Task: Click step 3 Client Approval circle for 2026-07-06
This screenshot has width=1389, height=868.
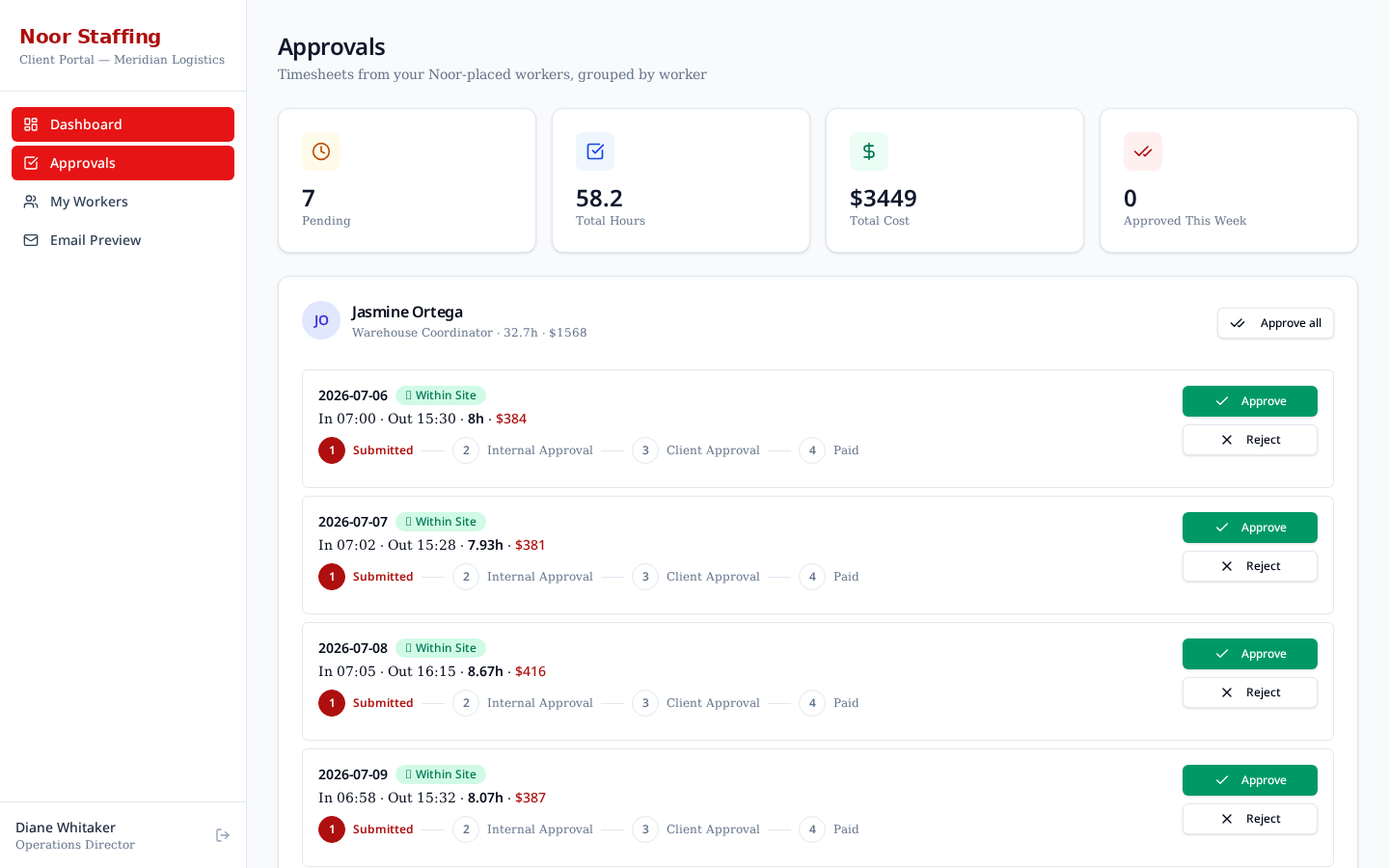Action: (645, 450)
